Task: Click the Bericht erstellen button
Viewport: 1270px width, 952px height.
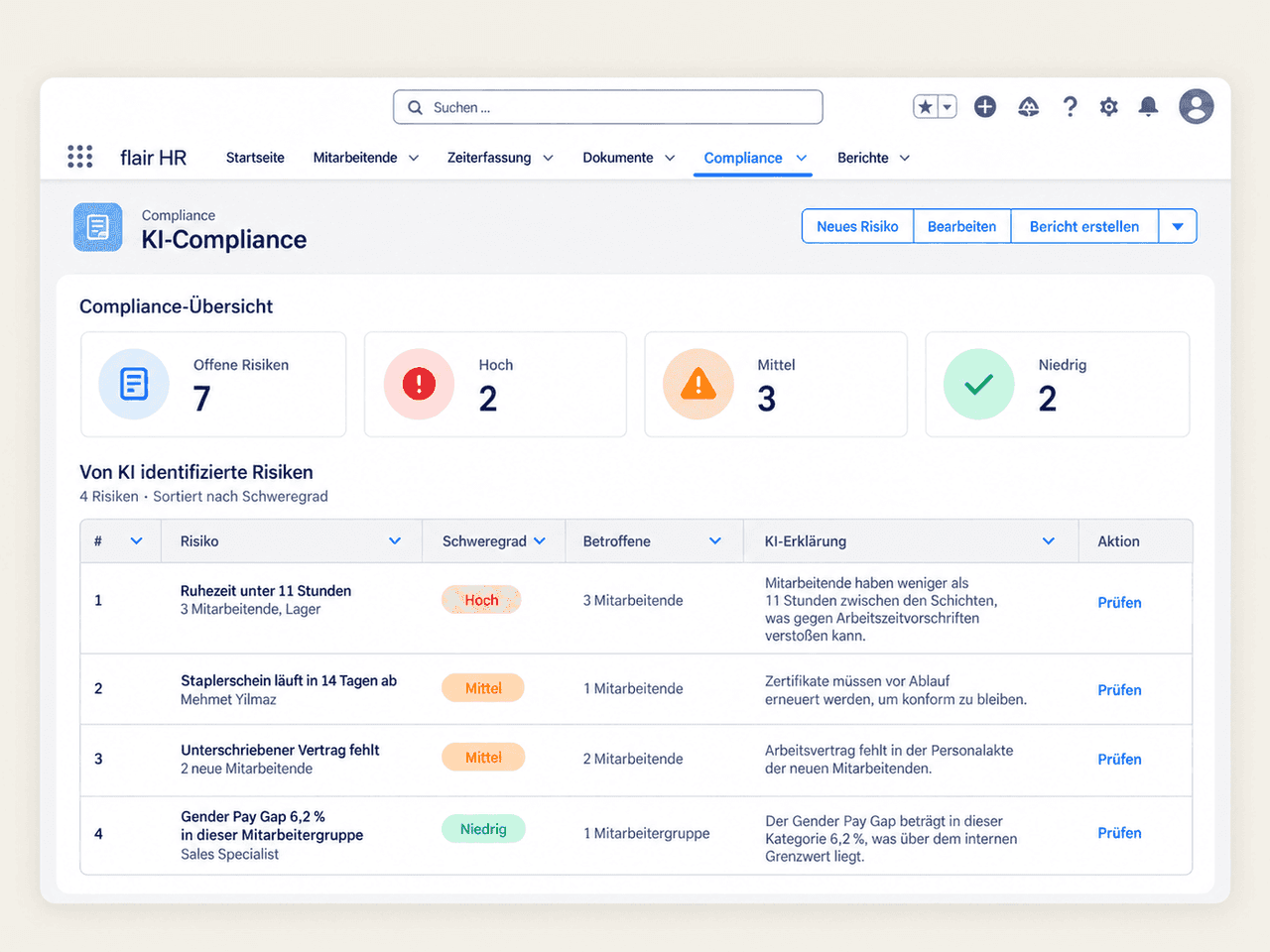Action: [1084, 226]
